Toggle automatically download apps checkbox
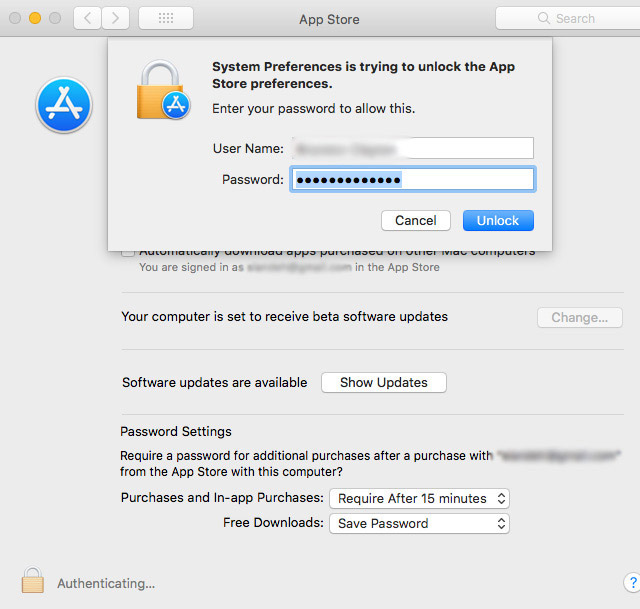 click(128, 252)
